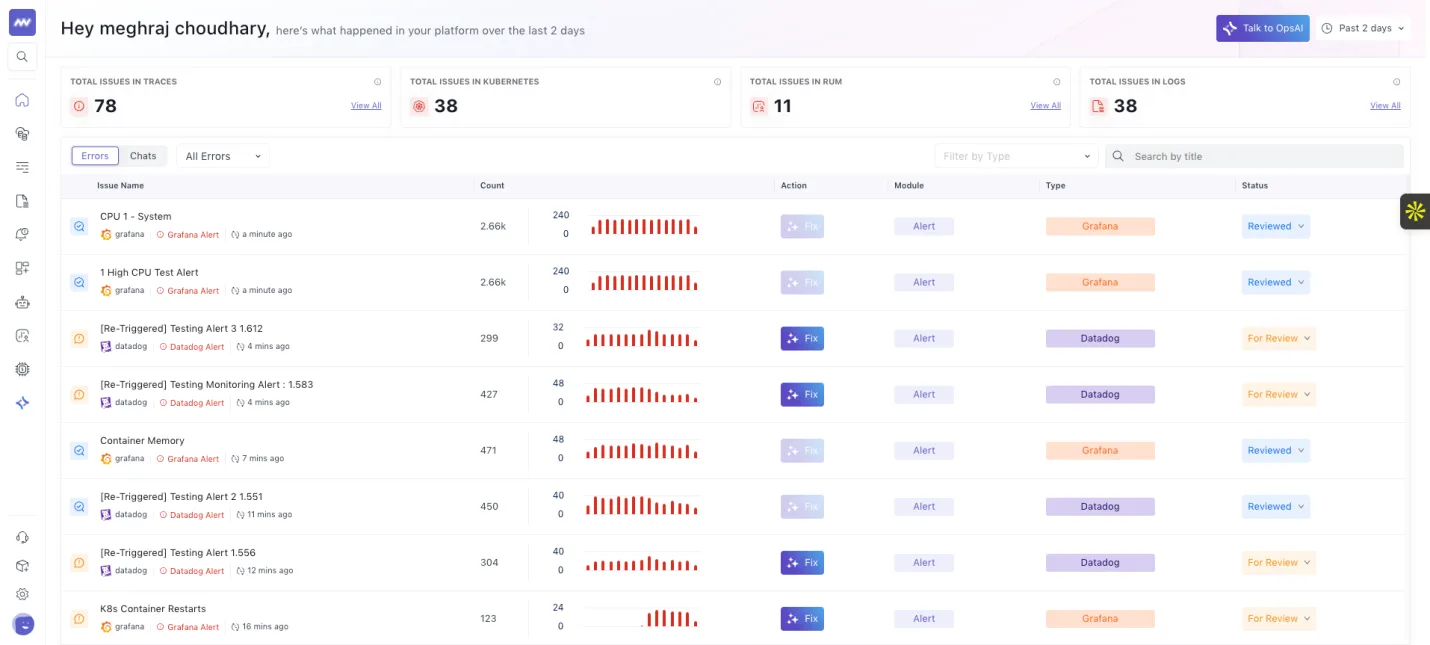Image resolution: width=1430 pixels, height=645 pixels.
Task: Click the blue review icon for Container Memory row
Action: pos(79,451)
